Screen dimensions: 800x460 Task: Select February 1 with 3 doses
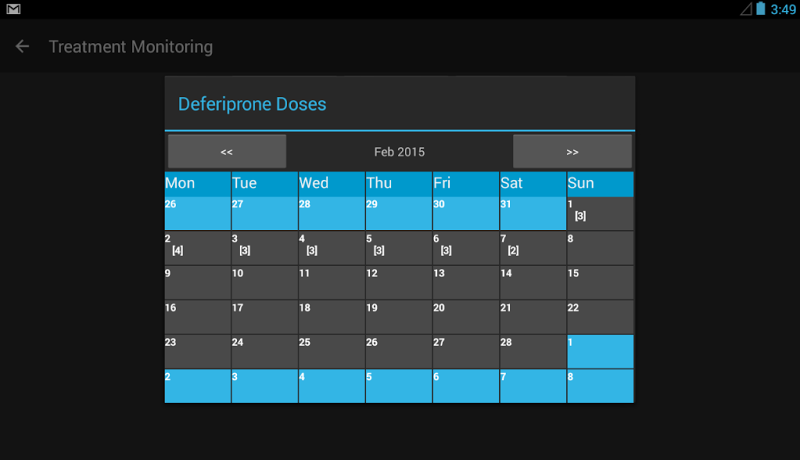(x=600, y=214)
